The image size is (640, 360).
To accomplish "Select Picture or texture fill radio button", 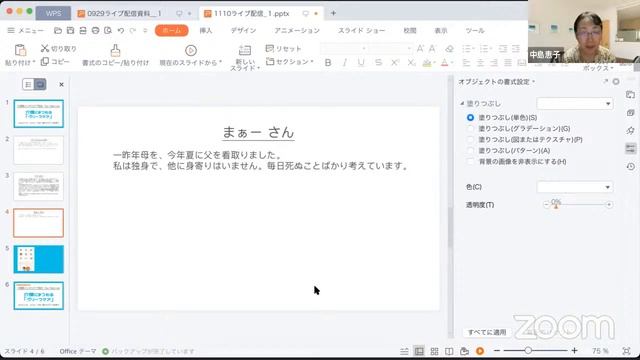I will [470, 140].
